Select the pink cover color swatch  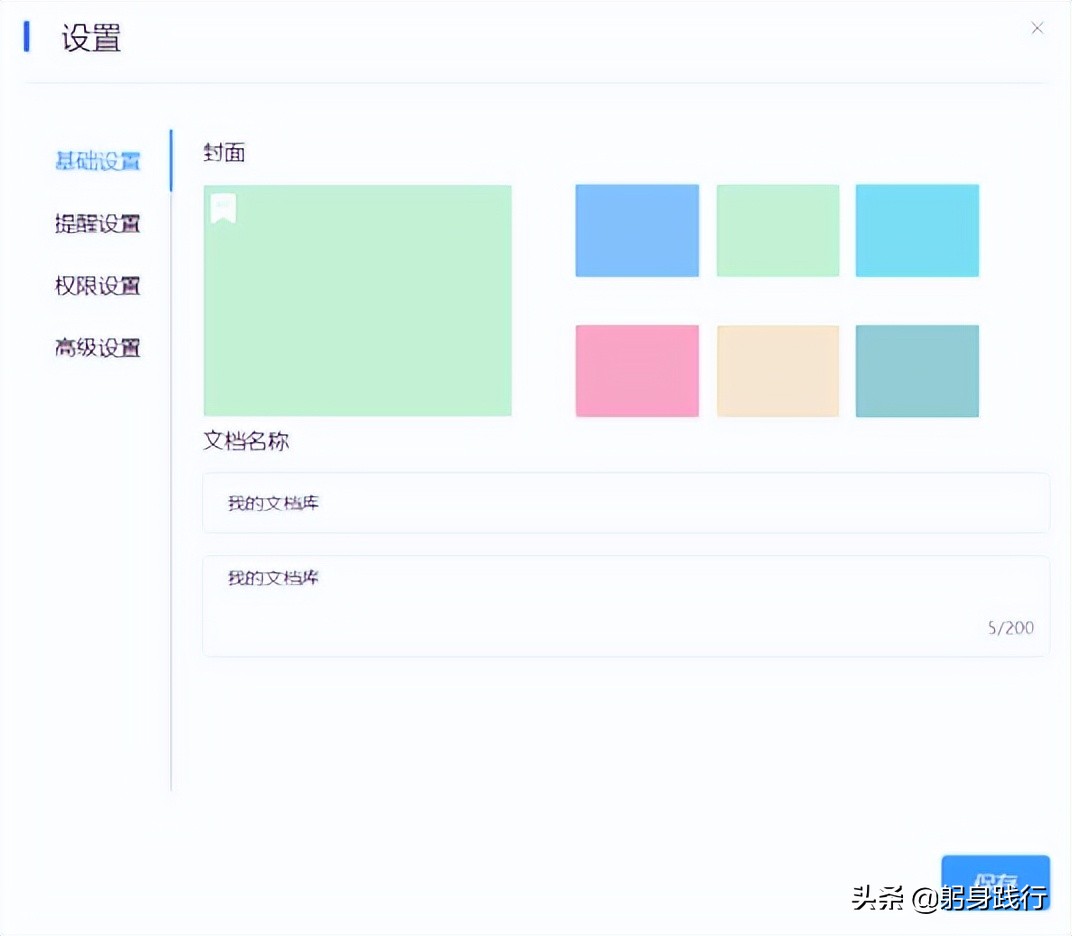click(x=637, y=370)
